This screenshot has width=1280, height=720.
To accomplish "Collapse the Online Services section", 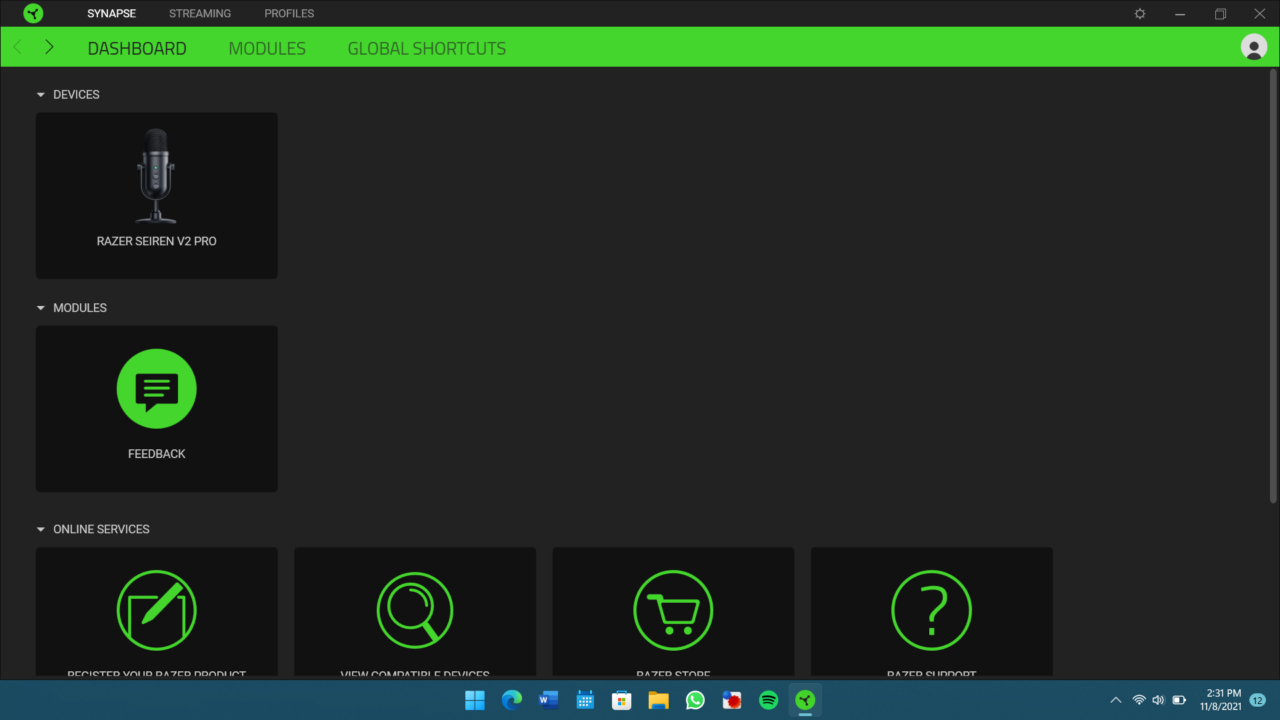I will (x=41, y=530).
